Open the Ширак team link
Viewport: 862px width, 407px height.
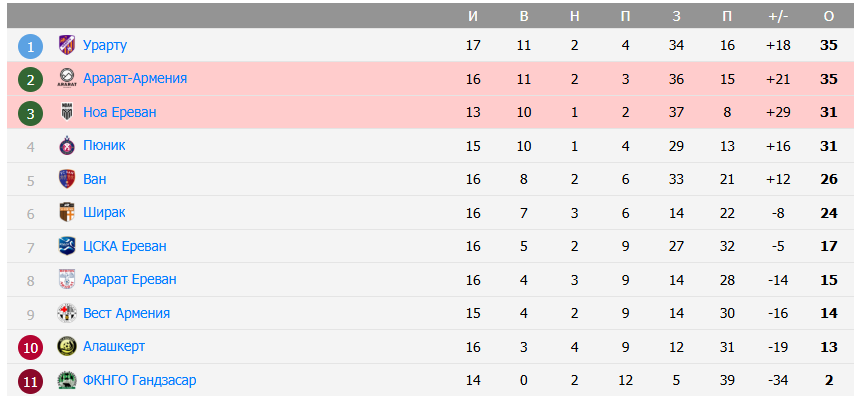point(104,213)
